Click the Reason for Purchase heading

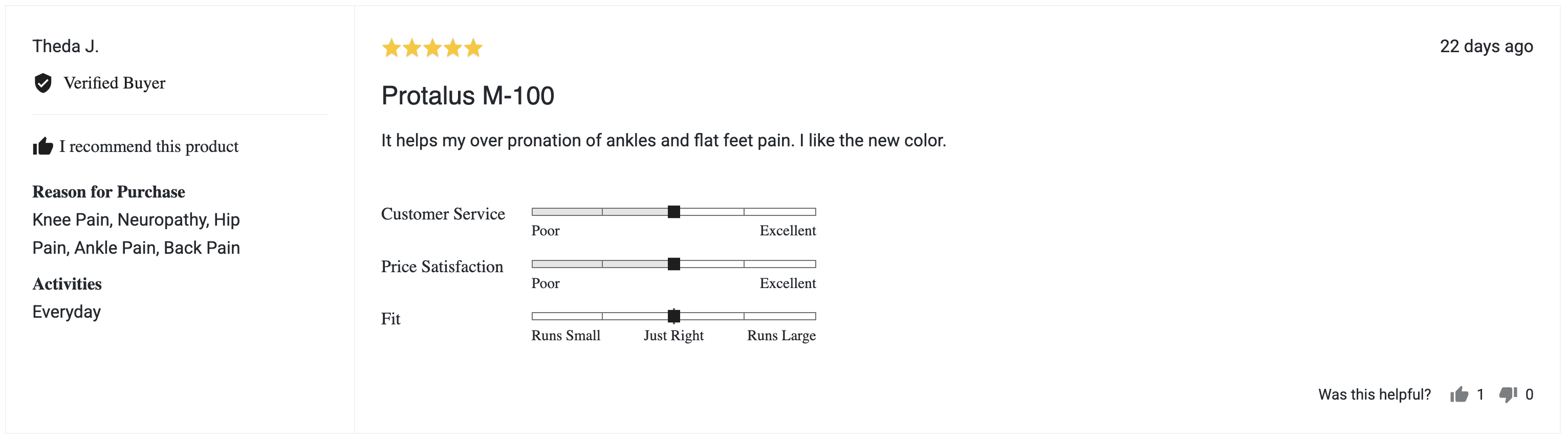pos(108,192)
